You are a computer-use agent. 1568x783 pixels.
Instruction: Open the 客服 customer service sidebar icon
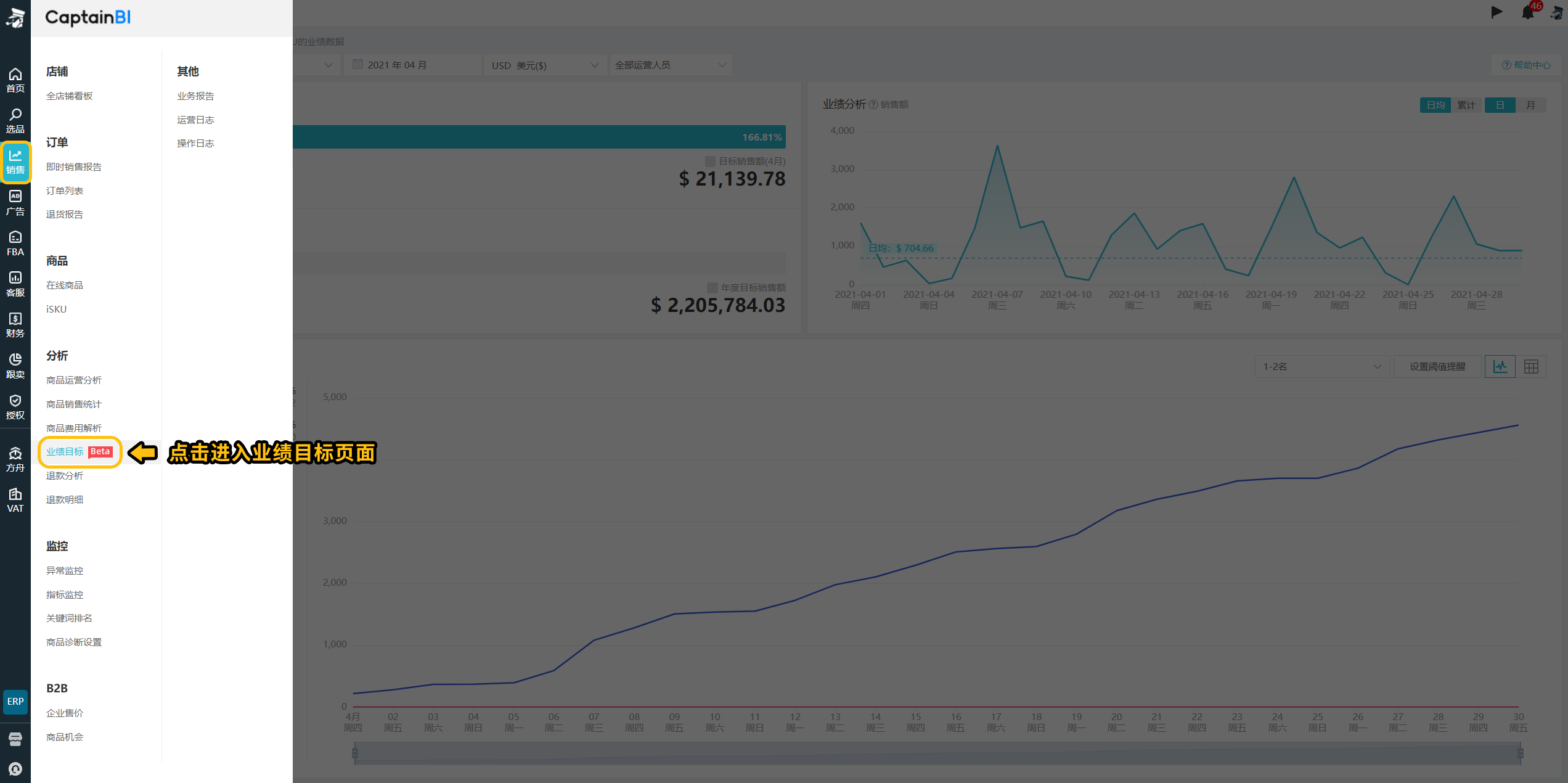(15, 284)
